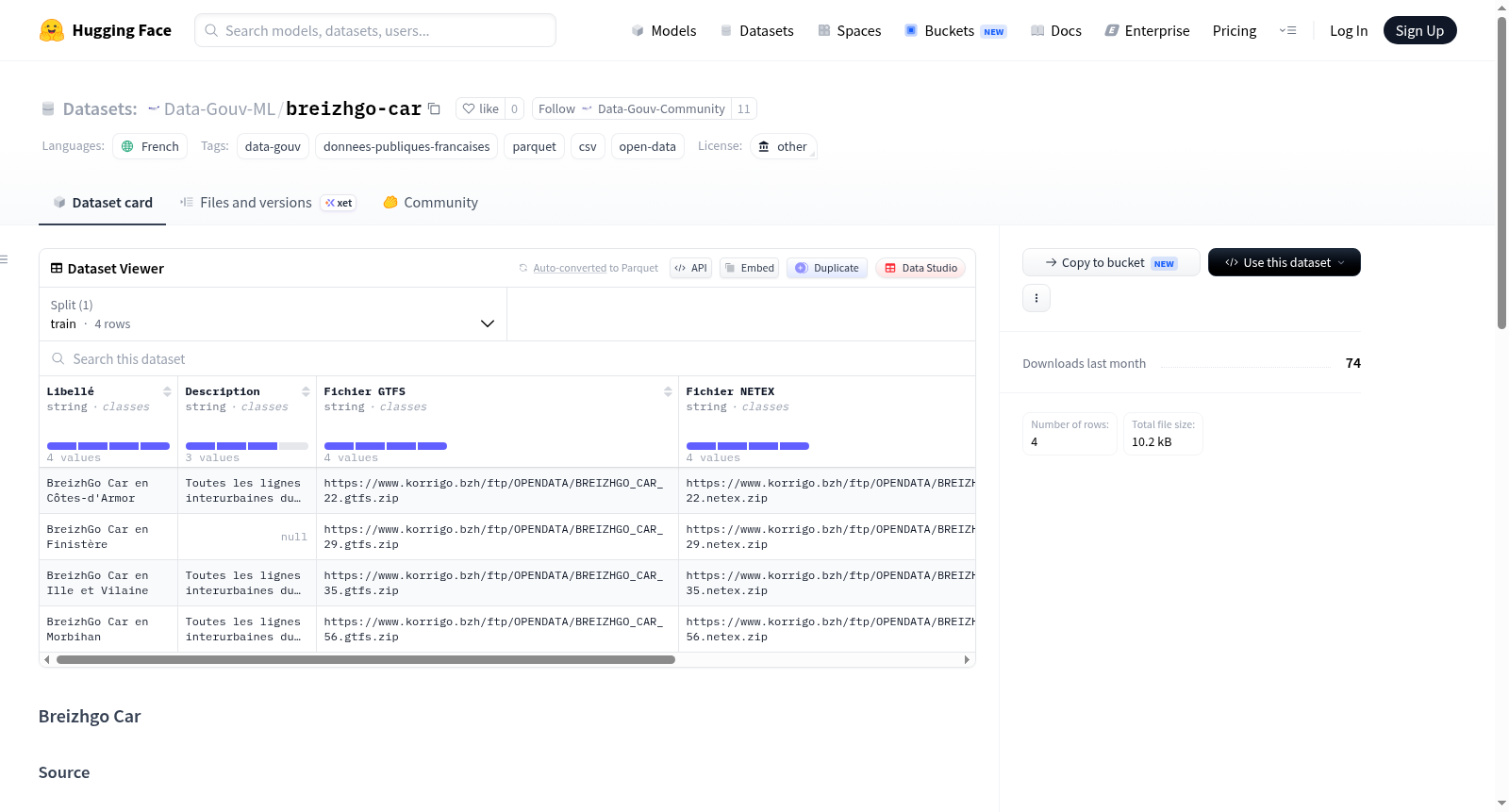Open Data Studio
Viewport: 1509px width, 812px height.
(x=920, y=268)
